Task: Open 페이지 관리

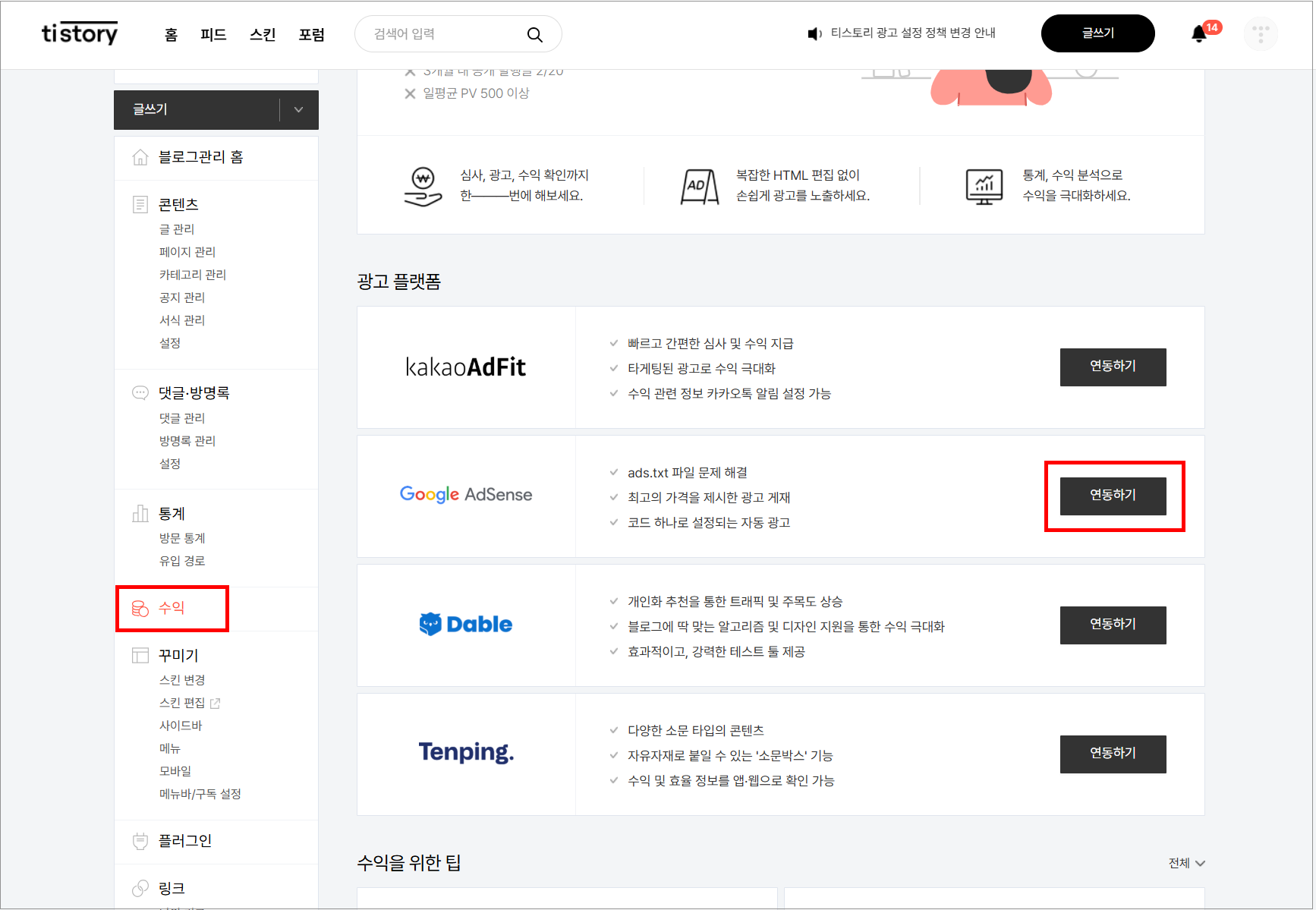Action: 187,252
